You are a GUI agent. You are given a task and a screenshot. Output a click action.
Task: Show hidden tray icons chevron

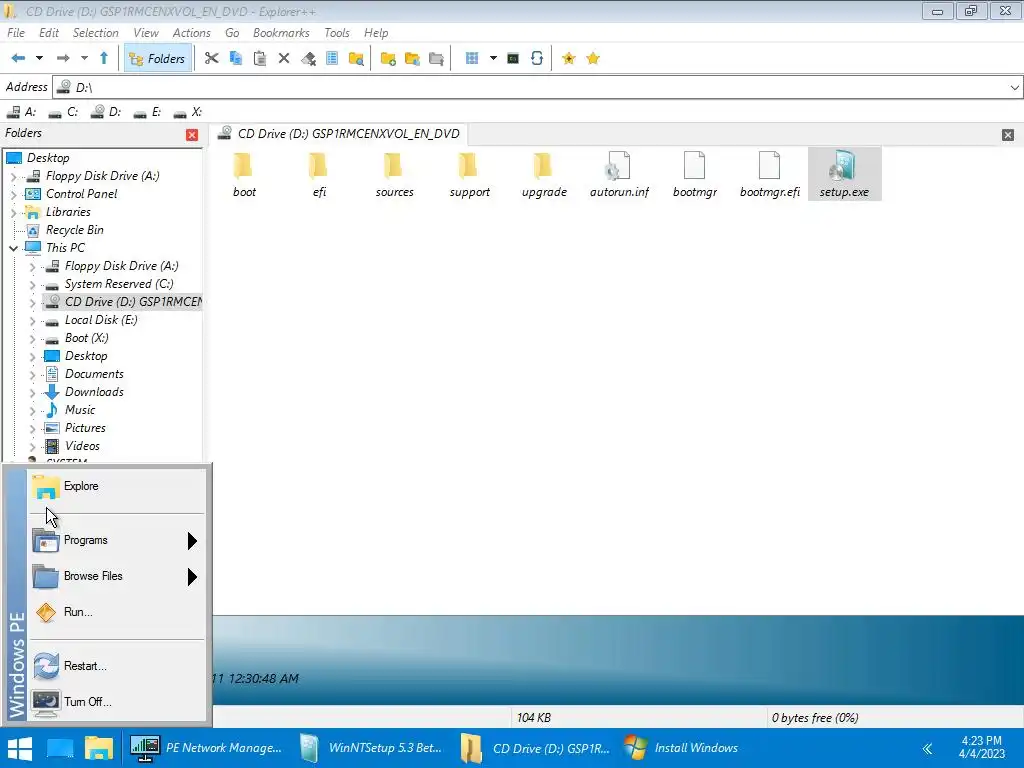[927, 749]
